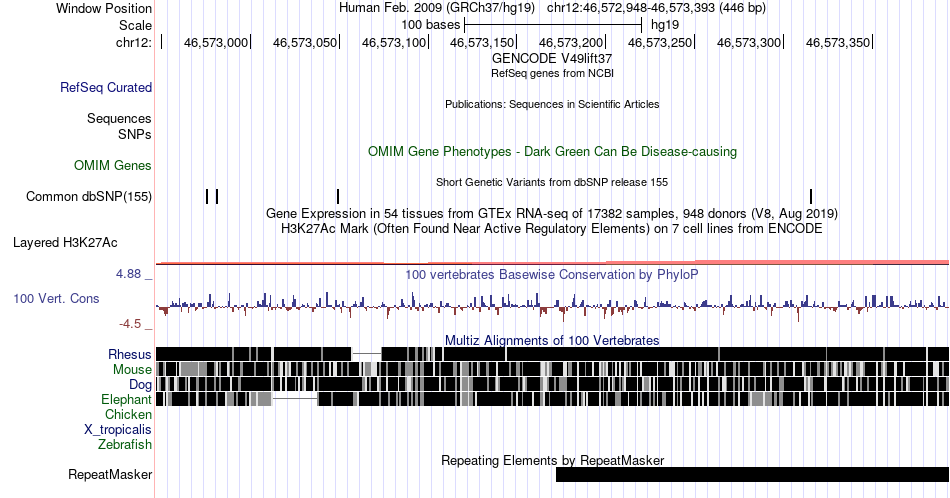Click the Rhesus alignment species label
This screenshot has width=950, height=498.
click(130, 354)
